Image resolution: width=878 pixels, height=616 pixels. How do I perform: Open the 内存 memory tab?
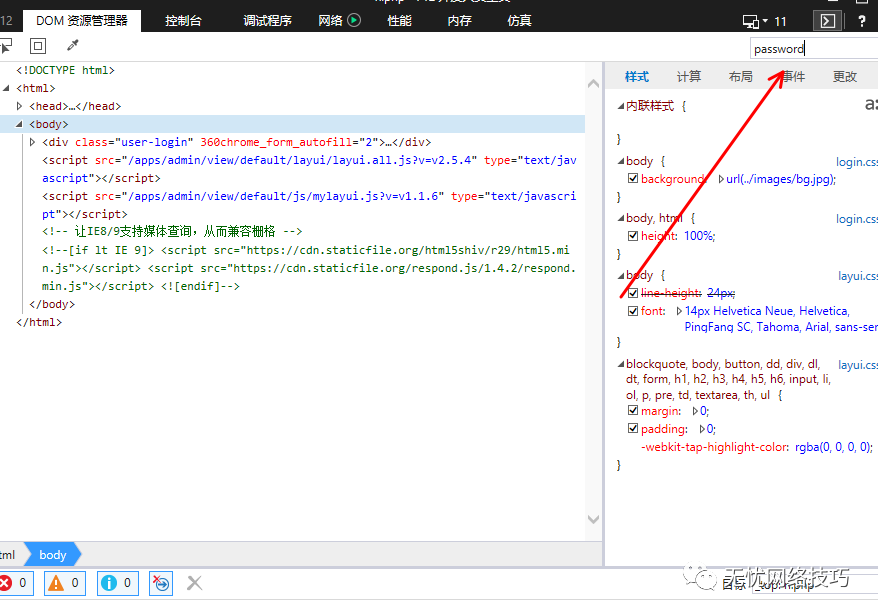[459, 21]
